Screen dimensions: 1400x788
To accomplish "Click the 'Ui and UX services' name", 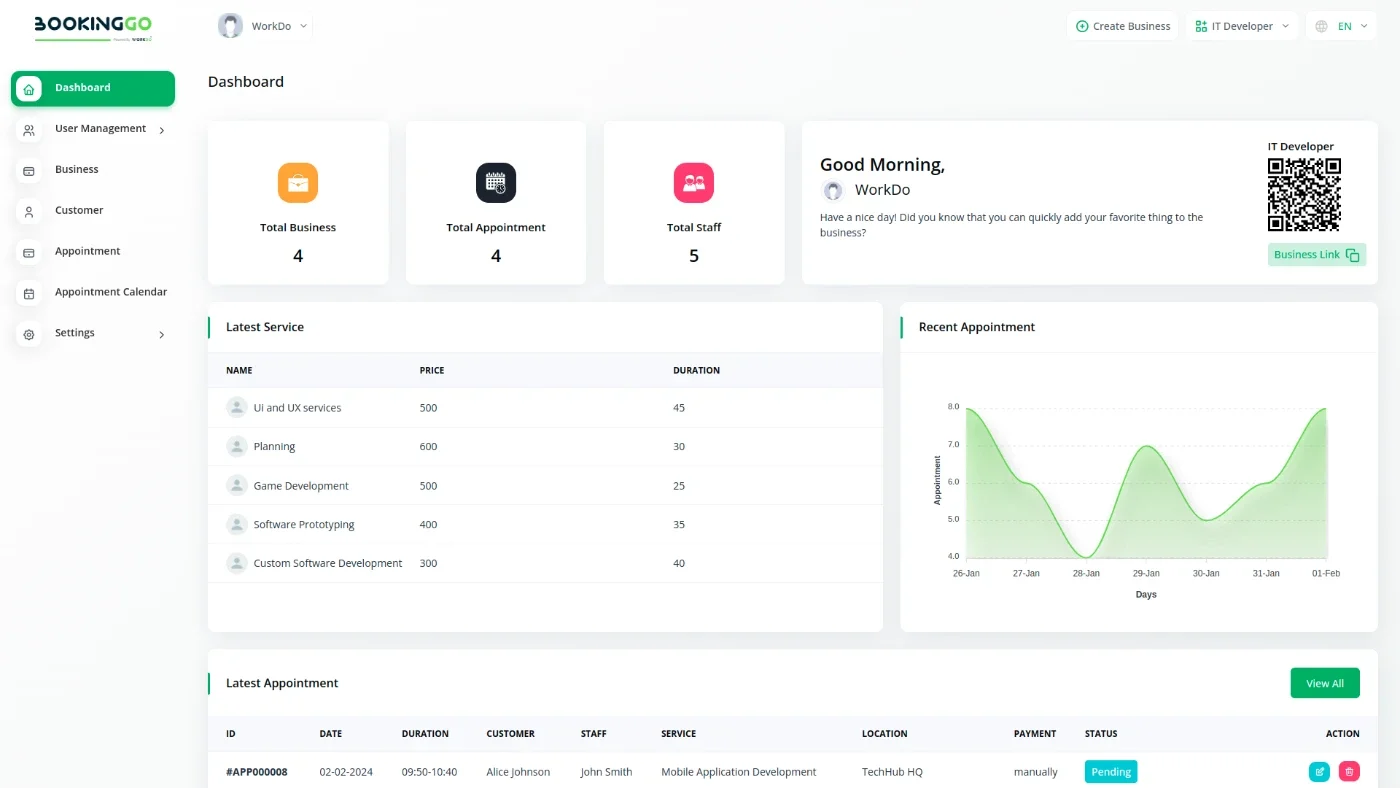I will pyautogui.click(x=297, y=408).
